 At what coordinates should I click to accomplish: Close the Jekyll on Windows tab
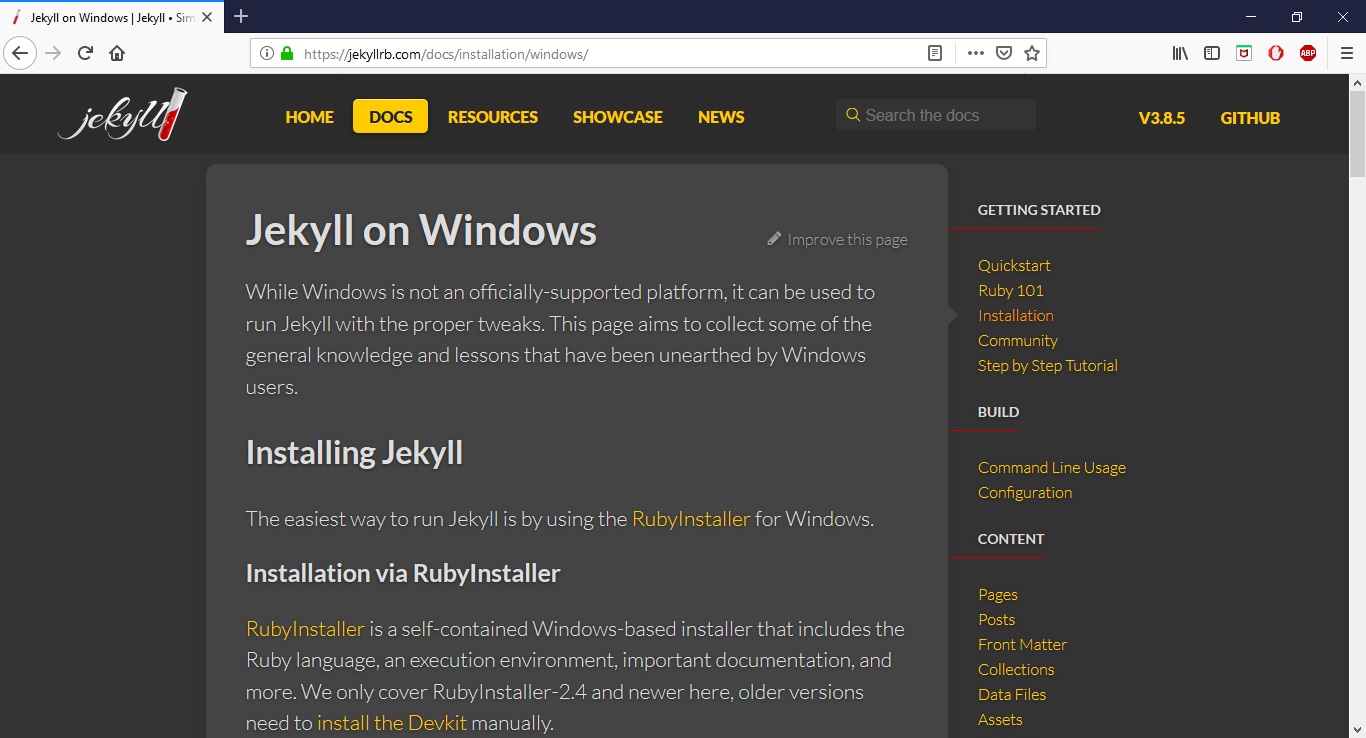point(205,17)
